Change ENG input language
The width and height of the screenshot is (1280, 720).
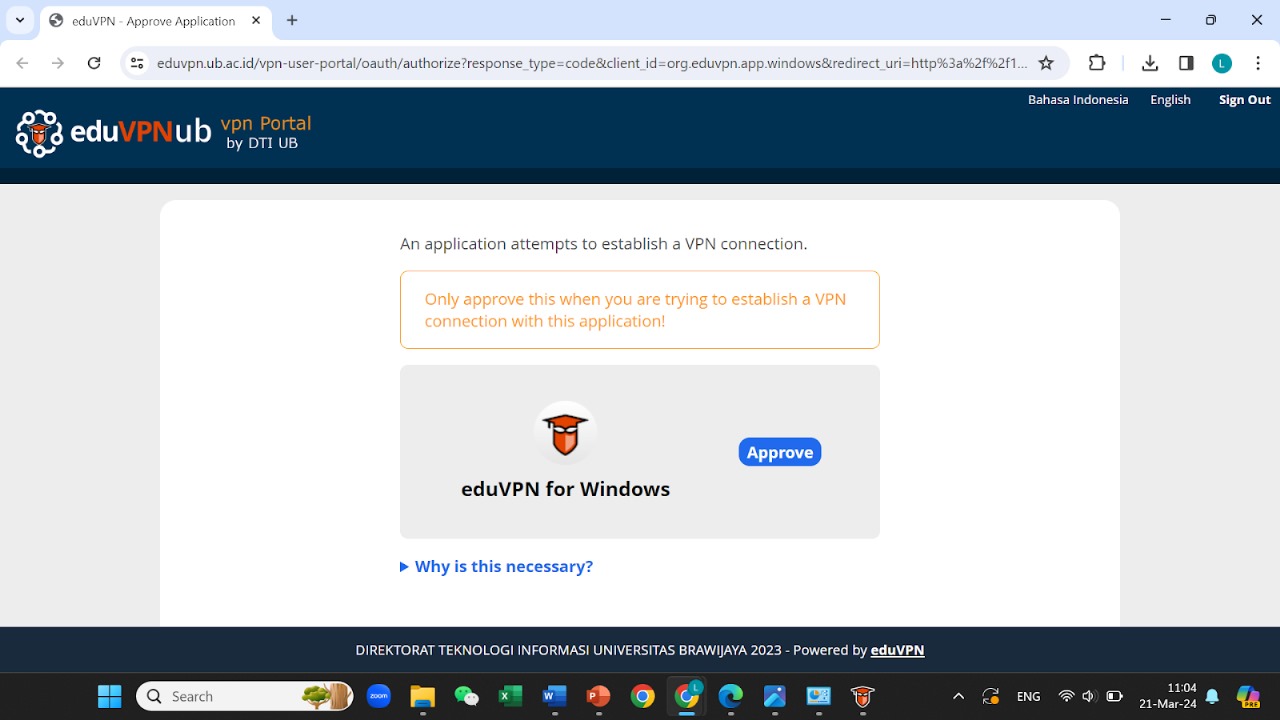[x=1028, y=696]
